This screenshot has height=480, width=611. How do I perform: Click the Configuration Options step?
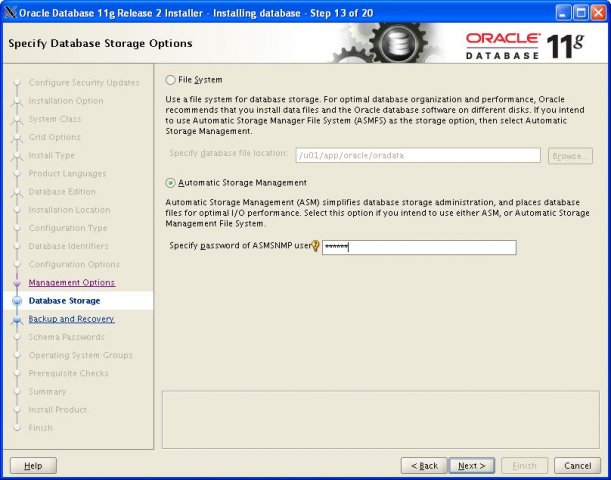pos(74,265)
